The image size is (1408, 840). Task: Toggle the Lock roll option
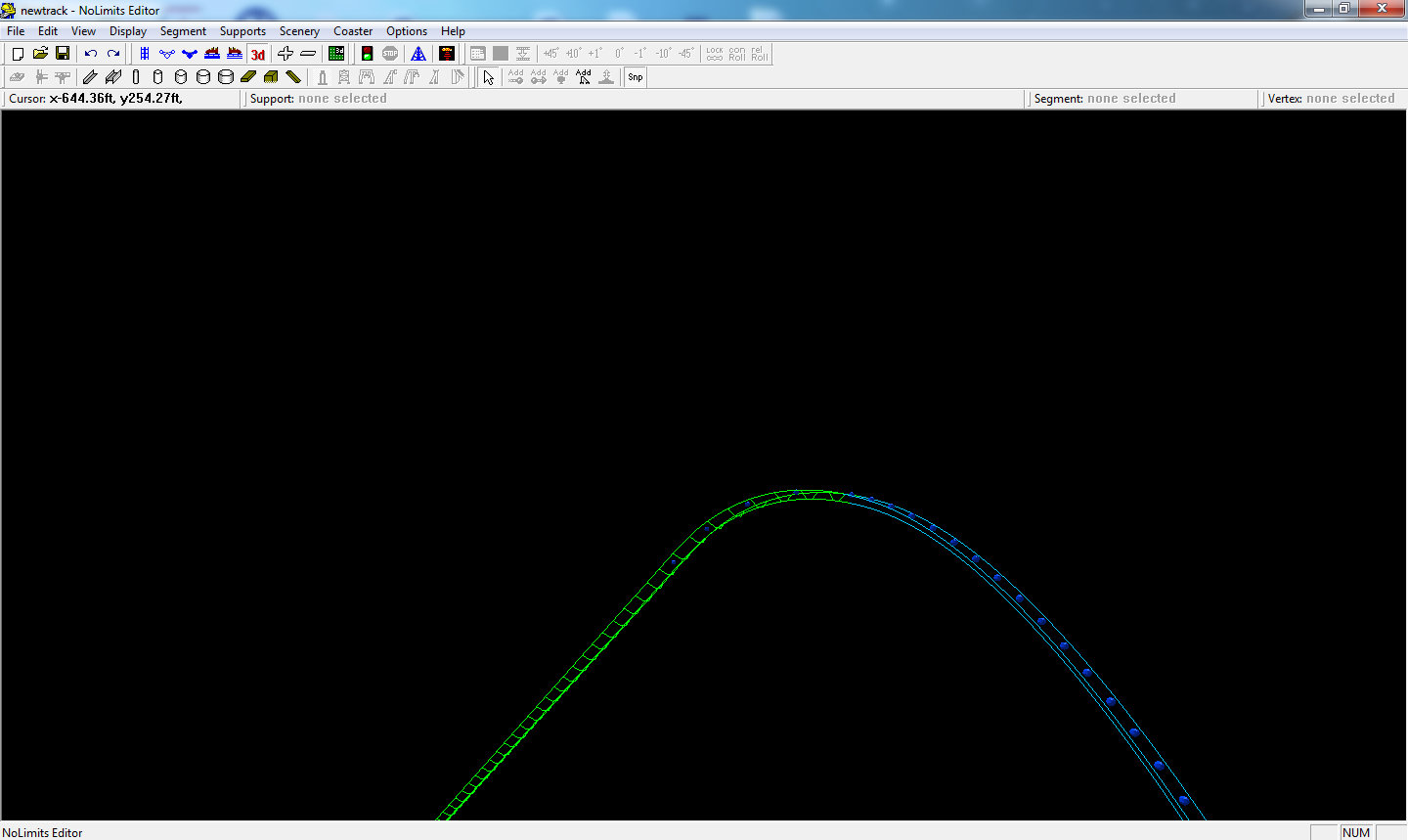click(x=715, y=54)
